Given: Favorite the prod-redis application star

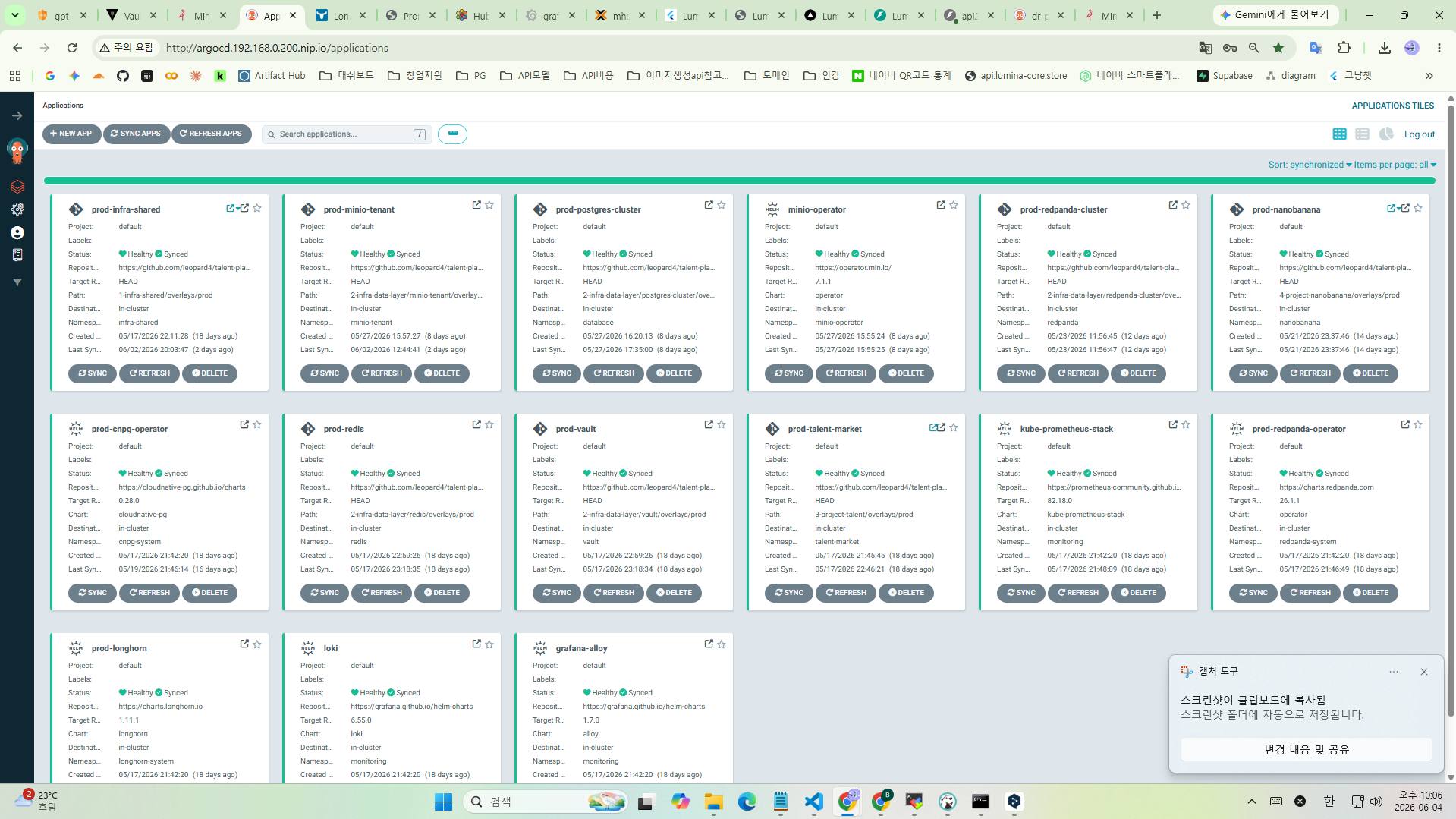Looking at the screenshot, I should pyautogui.click(x=489, y=424).
